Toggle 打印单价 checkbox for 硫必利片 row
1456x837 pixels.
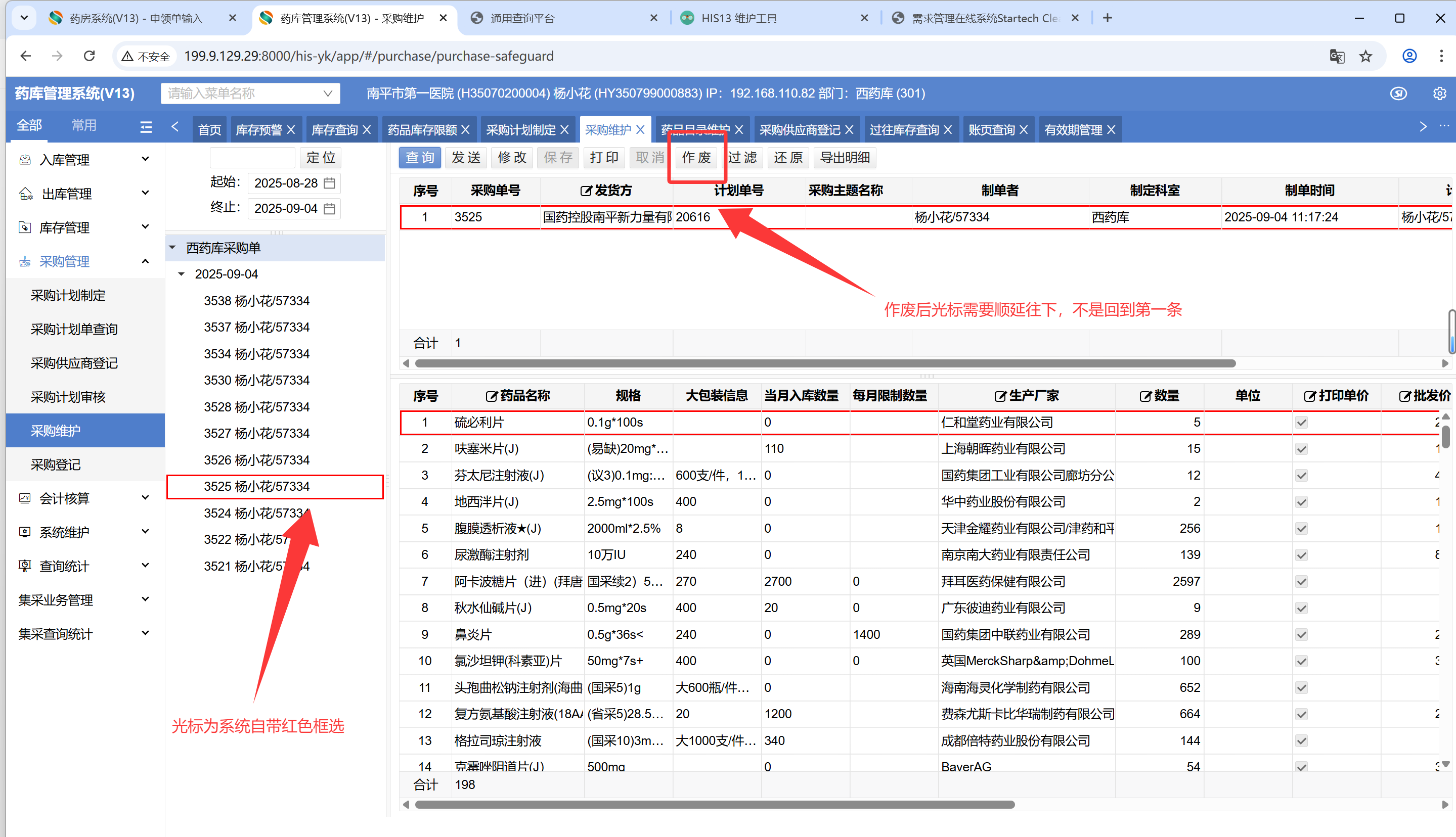pos(1302,423)
